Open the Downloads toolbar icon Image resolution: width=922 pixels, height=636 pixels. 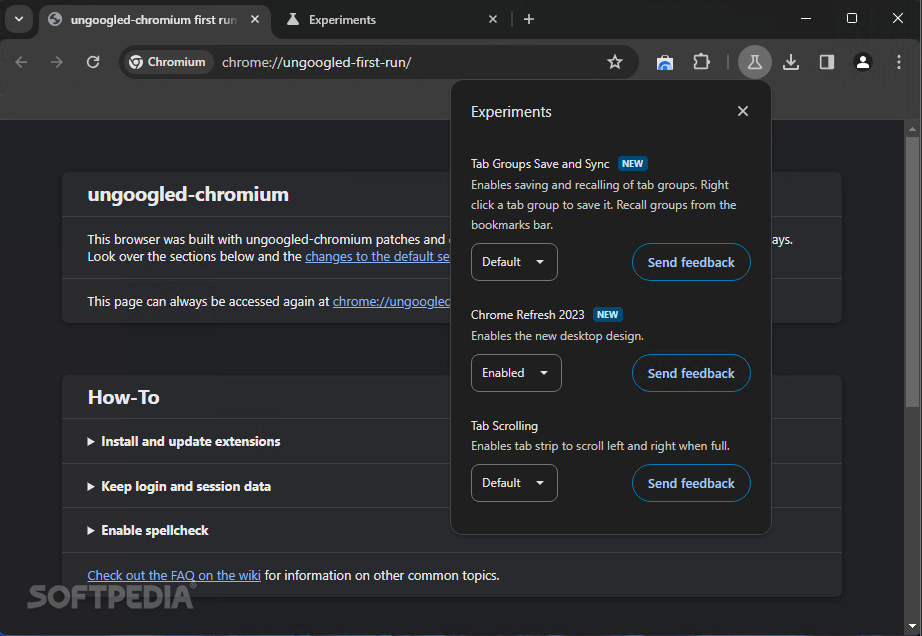pyautogui.click(x=791, y=62)
